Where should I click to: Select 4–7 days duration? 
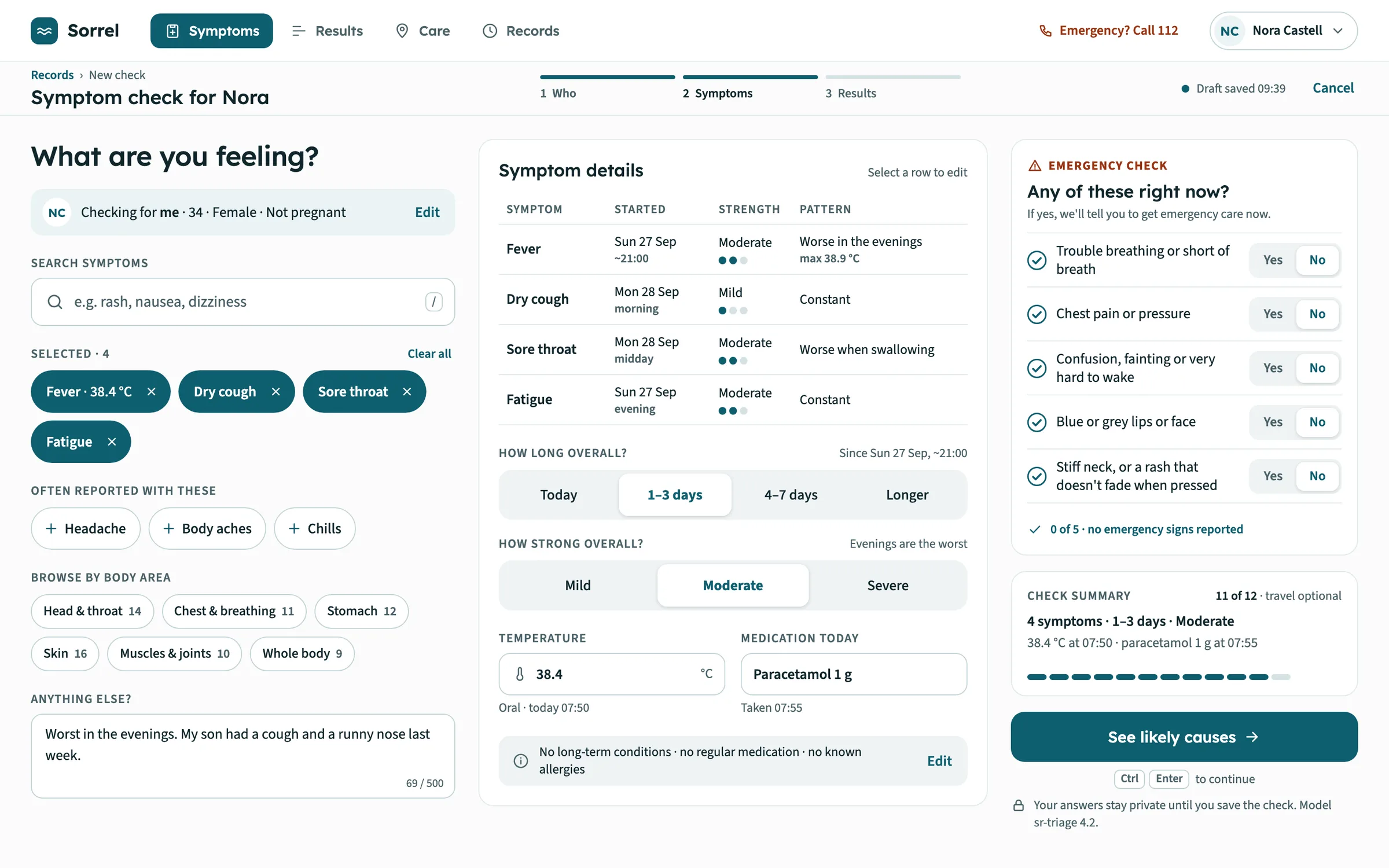tap(791, 495)
